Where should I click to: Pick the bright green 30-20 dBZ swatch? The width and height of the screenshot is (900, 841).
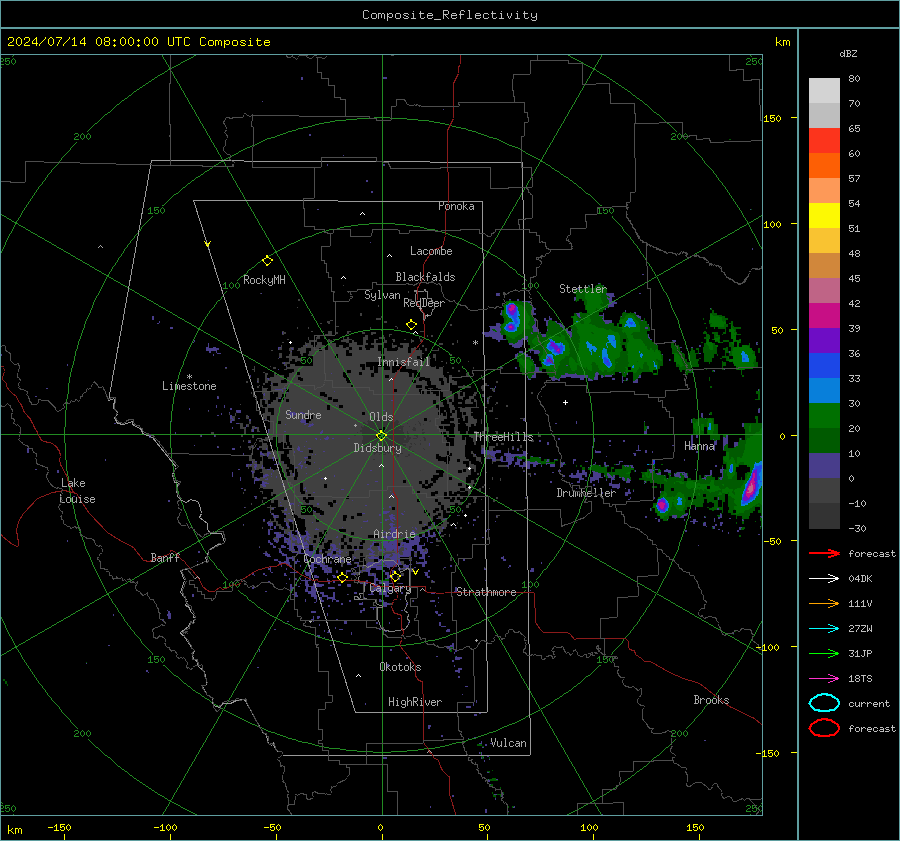tap(824, 416)
